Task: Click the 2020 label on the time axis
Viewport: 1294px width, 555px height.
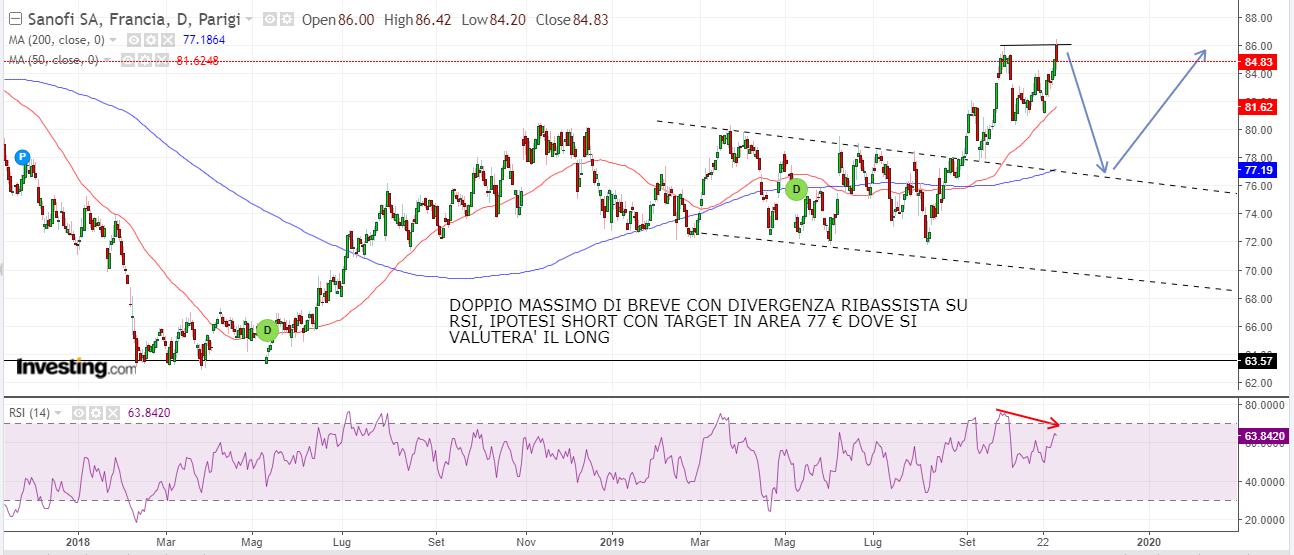Action: tap(1148, 541)
